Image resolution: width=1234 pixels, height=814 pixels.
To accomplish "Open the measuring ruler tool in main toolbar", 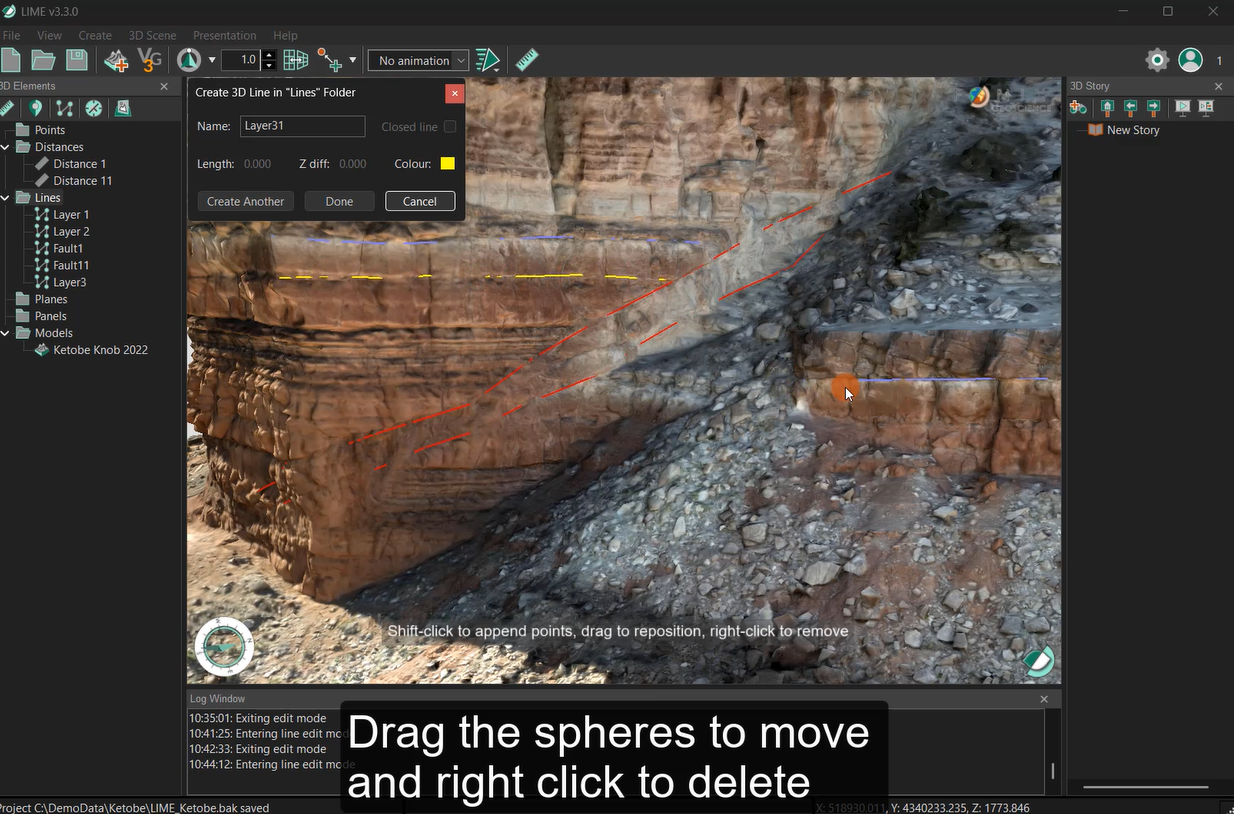I will pyautogui.click(x=527, y=60).
